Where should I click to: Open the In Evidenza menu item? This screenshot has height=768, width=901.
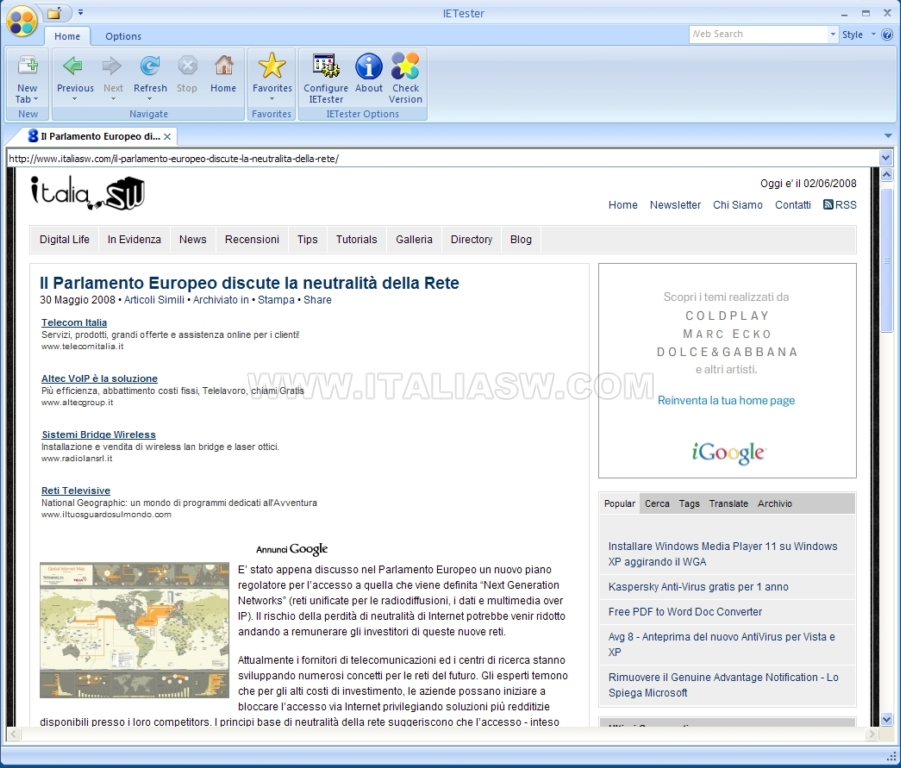(134, 240)
